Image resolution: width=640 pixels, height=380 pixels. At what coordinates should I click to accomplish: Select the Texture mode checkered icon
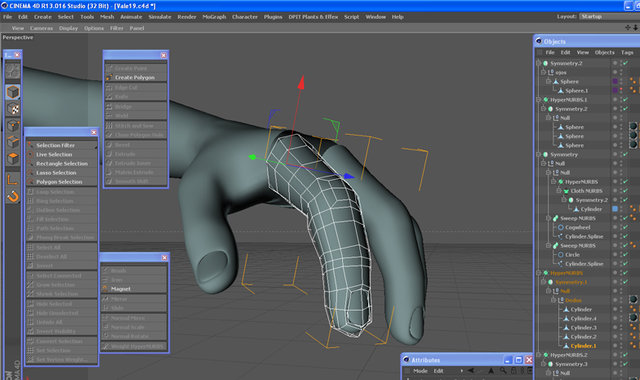coord(13,109)
